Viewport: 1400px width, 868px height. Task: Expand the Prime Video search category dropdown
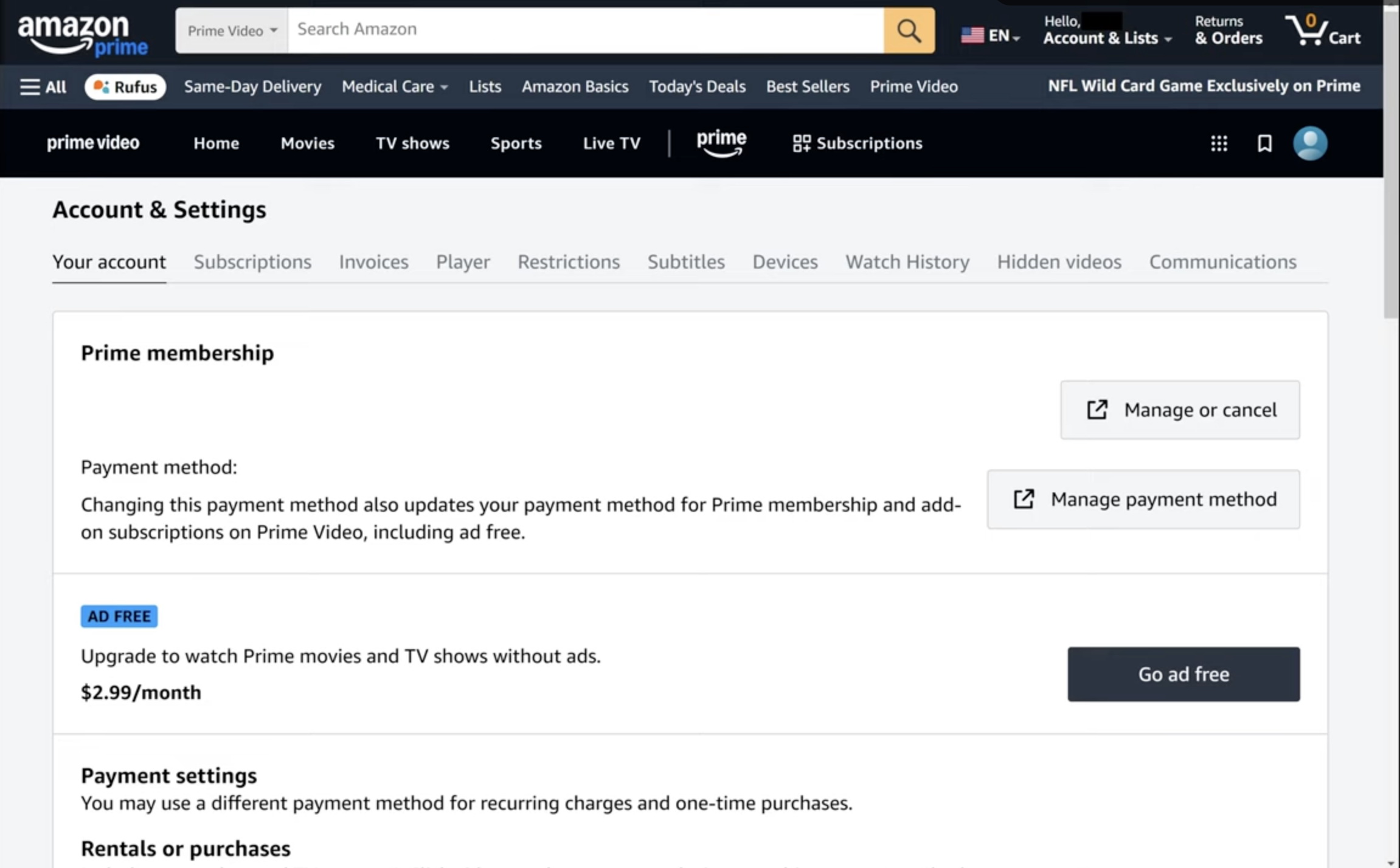pyautogui.click(x=232, y=30)
